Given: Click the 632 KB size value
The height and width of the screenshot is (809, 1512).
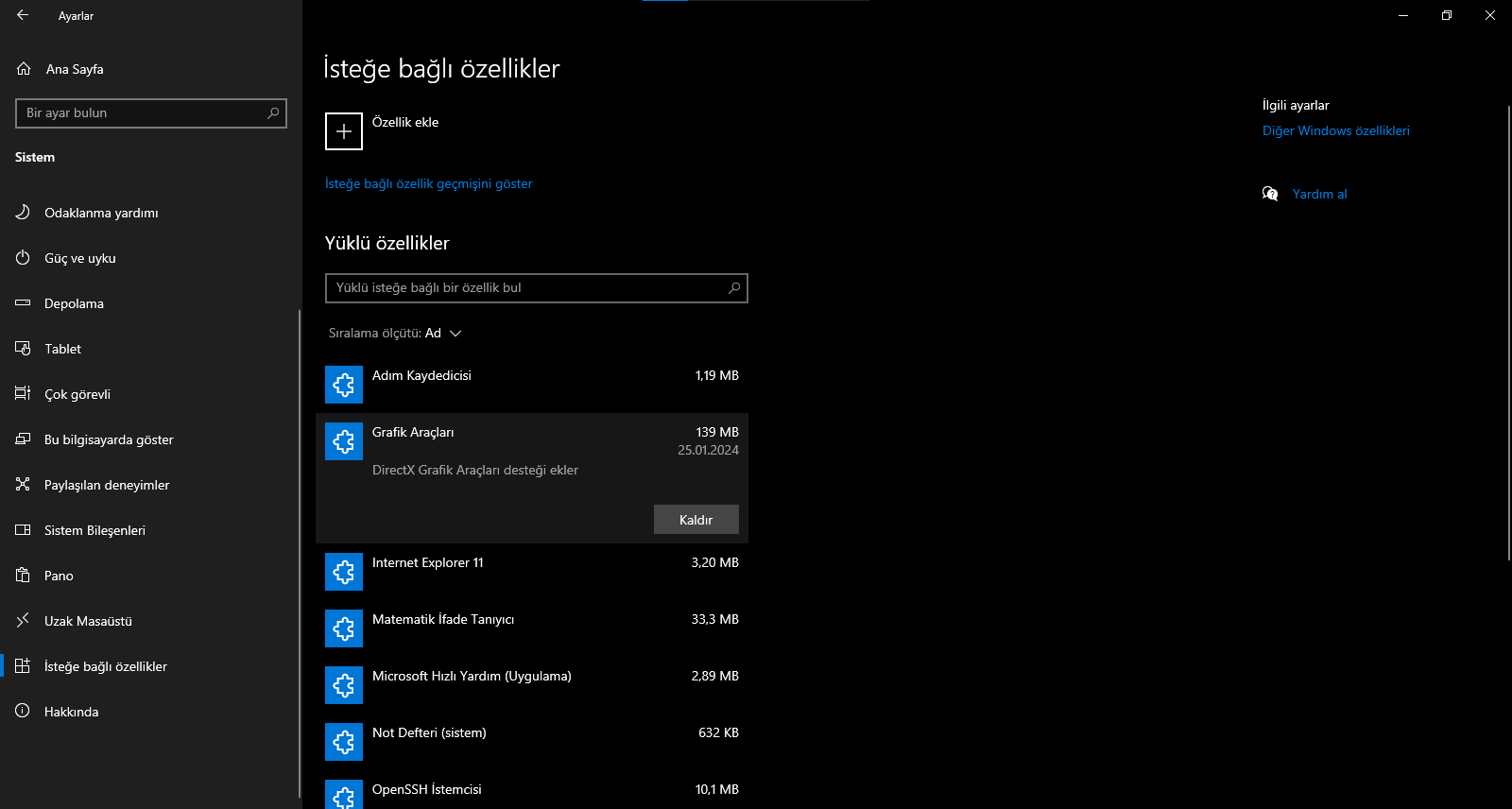Looking at the screenshot, I should pos(718,732).
